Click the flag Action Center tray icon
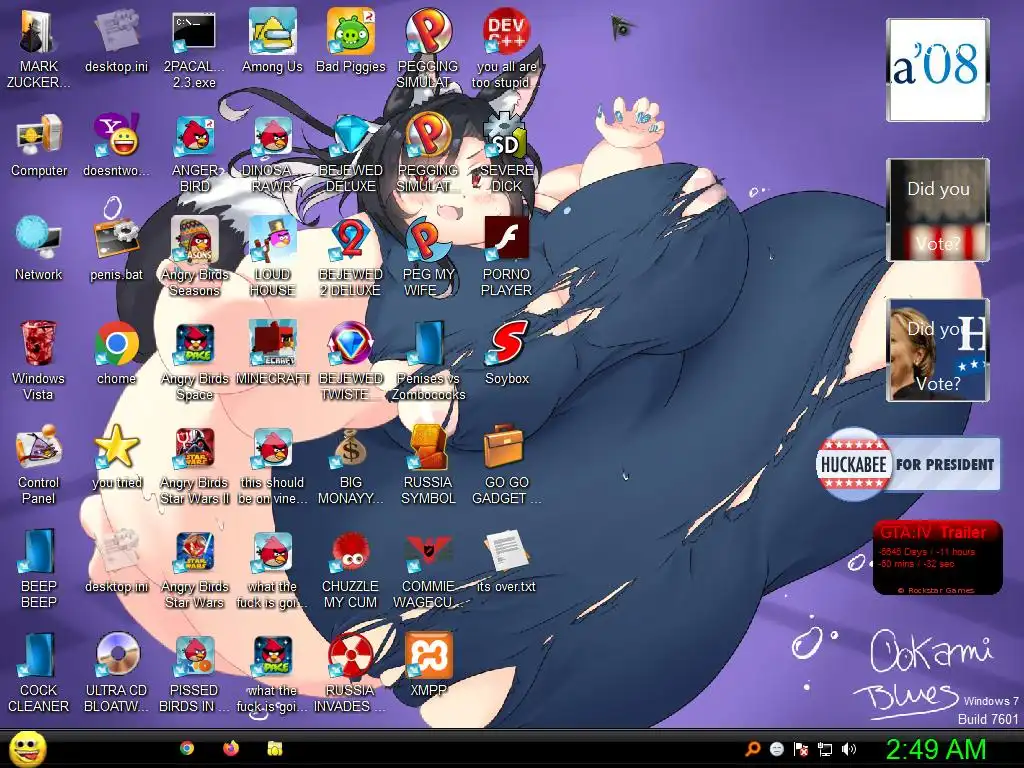 coord(801,749)
